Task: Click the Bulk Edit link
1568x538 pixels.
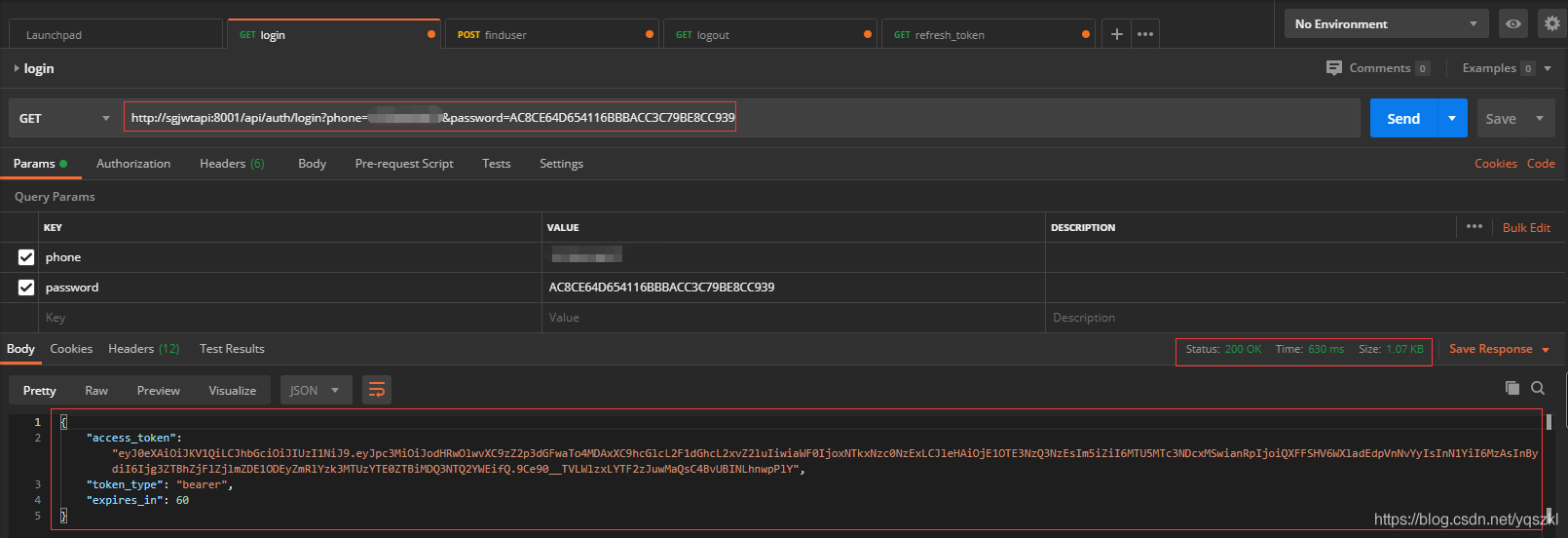Action: tap(1526, 227)
